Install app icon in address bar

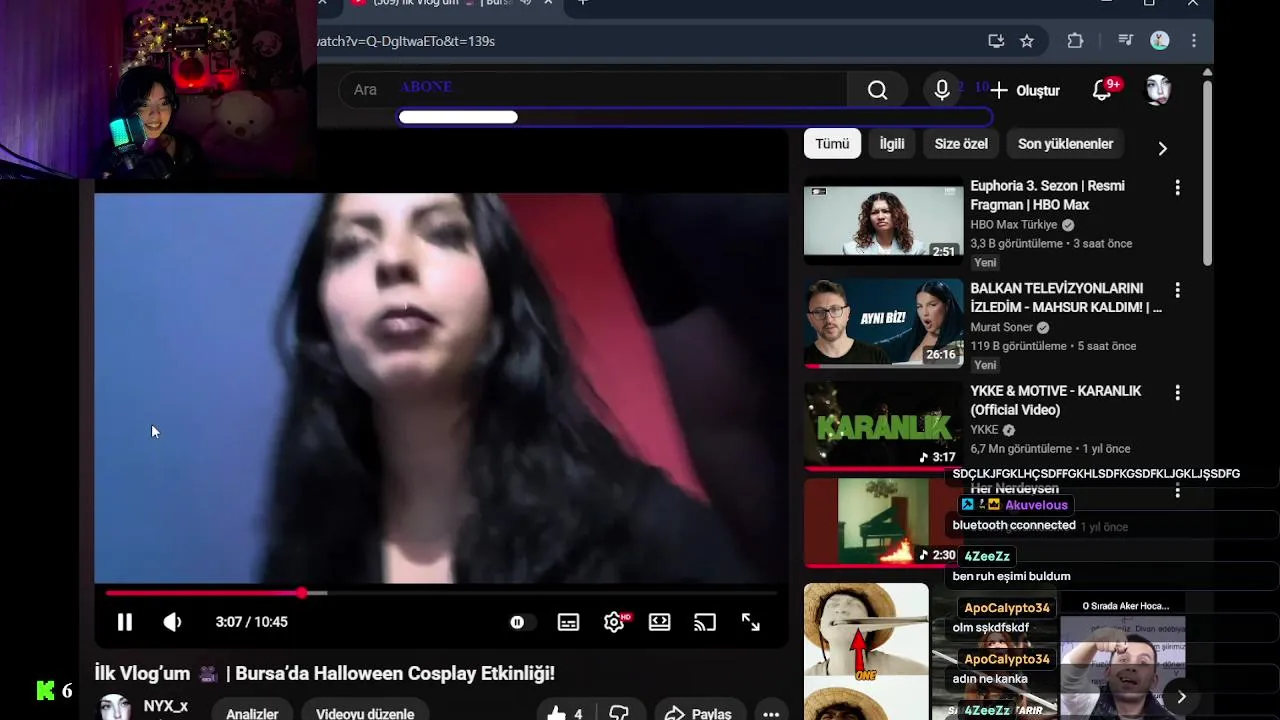click(996, 41)
